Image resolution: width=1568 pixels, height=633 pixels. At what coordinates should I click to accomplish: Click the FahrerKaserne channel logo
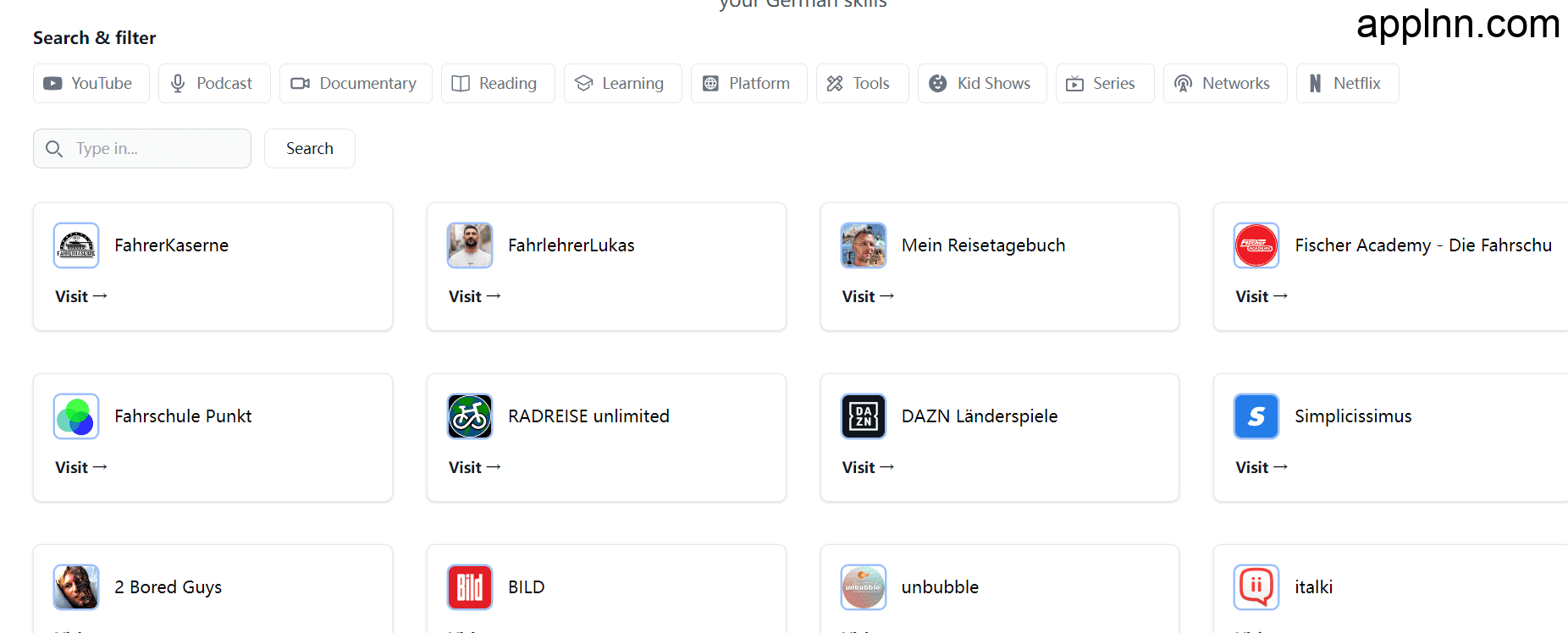click(x=76, y=245)
